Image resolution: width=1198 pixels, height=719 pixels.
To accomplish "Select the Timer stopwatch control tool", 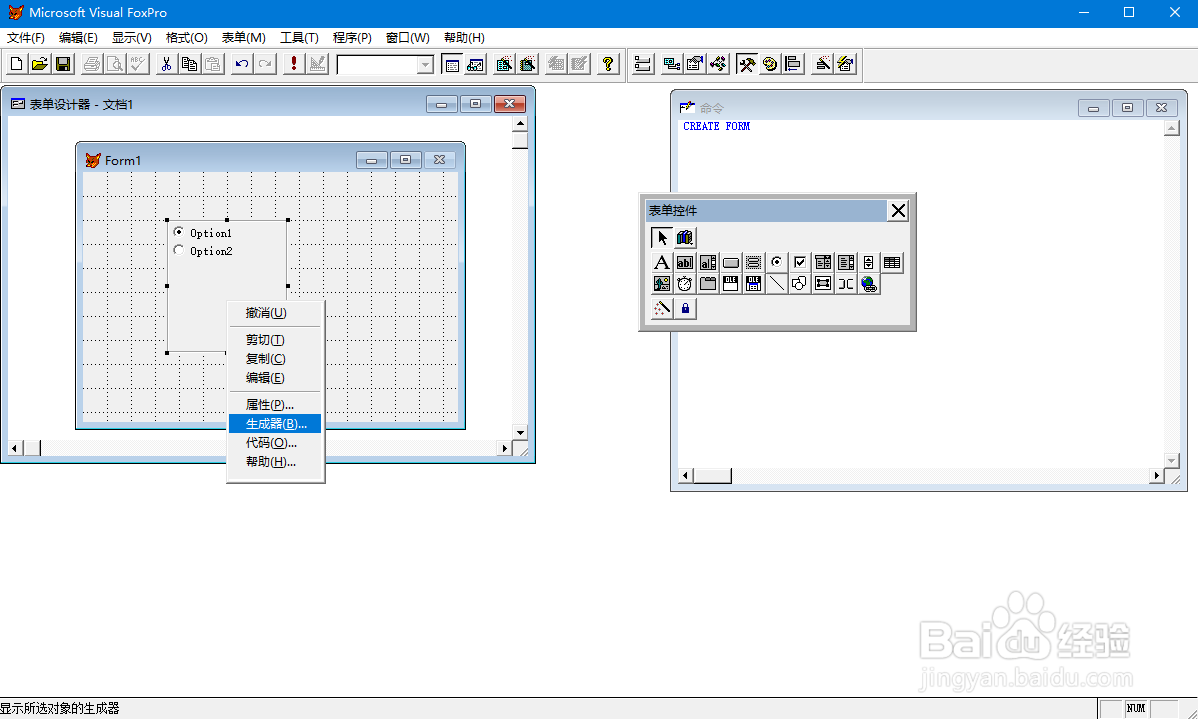I will 685,284.
